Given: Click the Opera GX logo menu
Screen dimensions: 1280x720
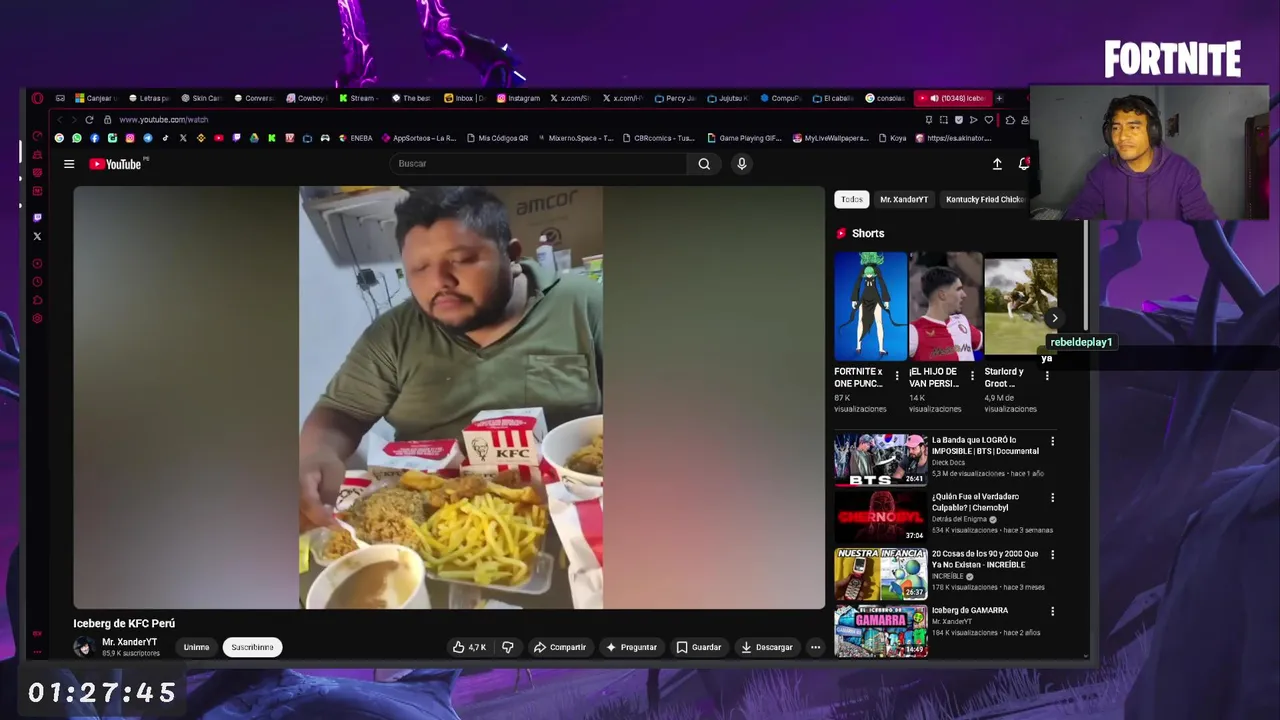Looking at the screenshot, I should 37,98.
